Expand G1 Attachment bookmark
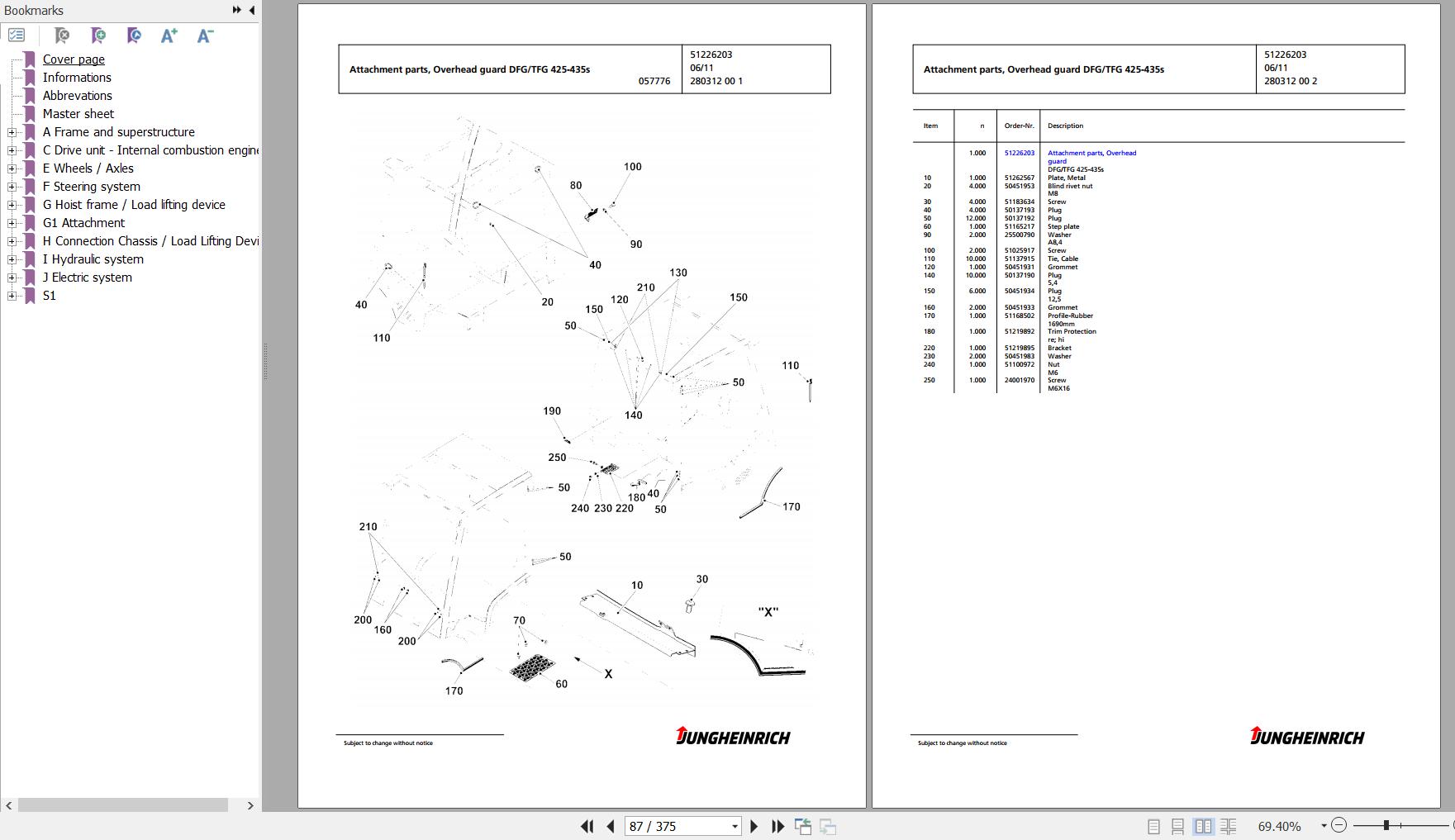 coord(12,223)
